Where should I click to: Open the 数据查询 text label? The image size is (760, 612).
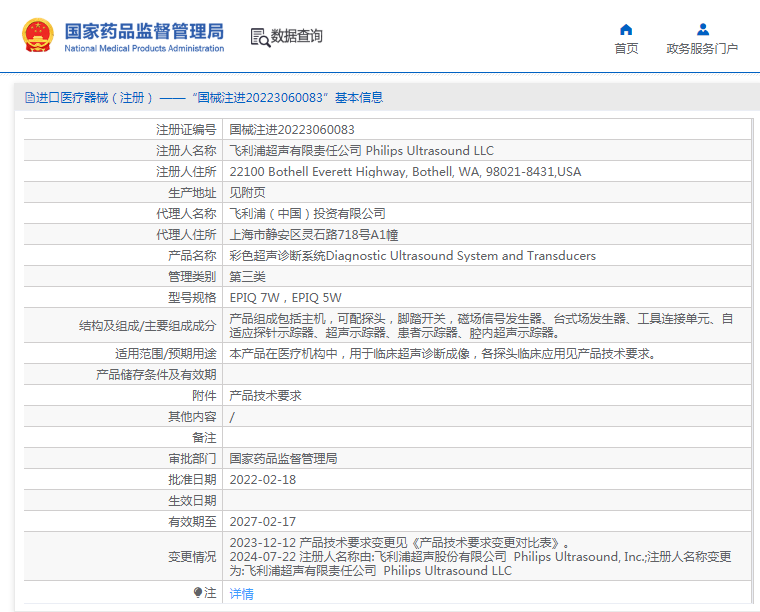[x=297, y=37]
